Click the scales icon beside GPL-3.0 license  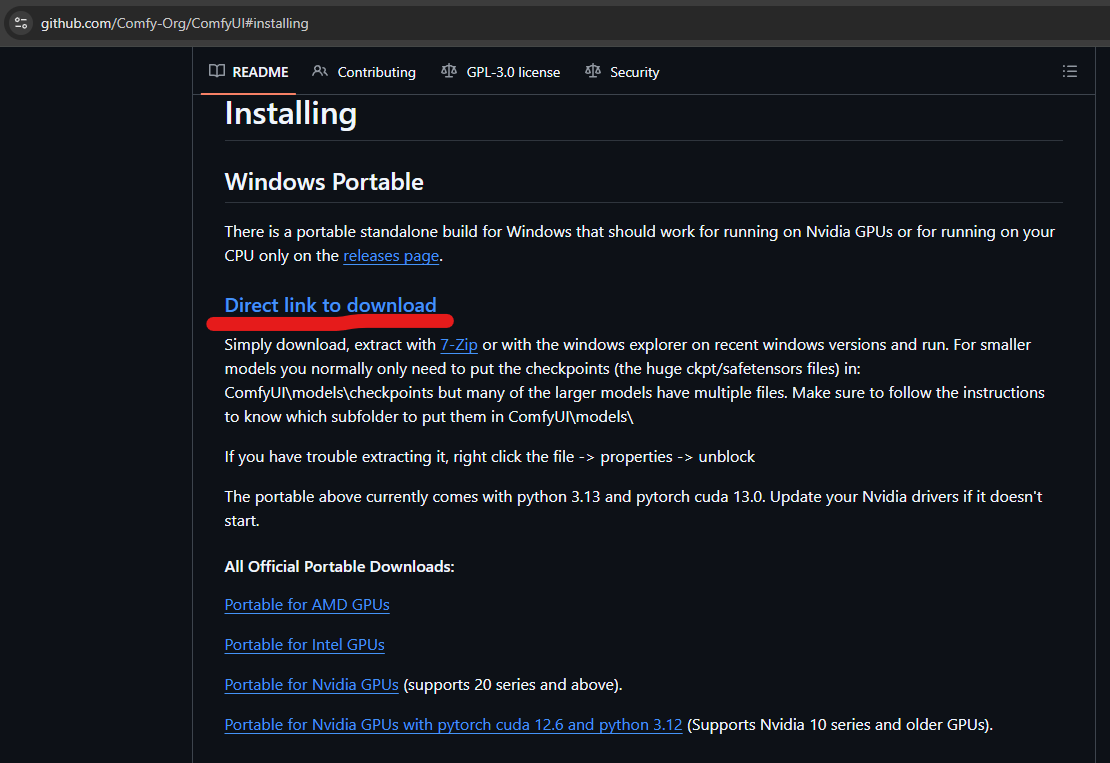click(449, 71)
